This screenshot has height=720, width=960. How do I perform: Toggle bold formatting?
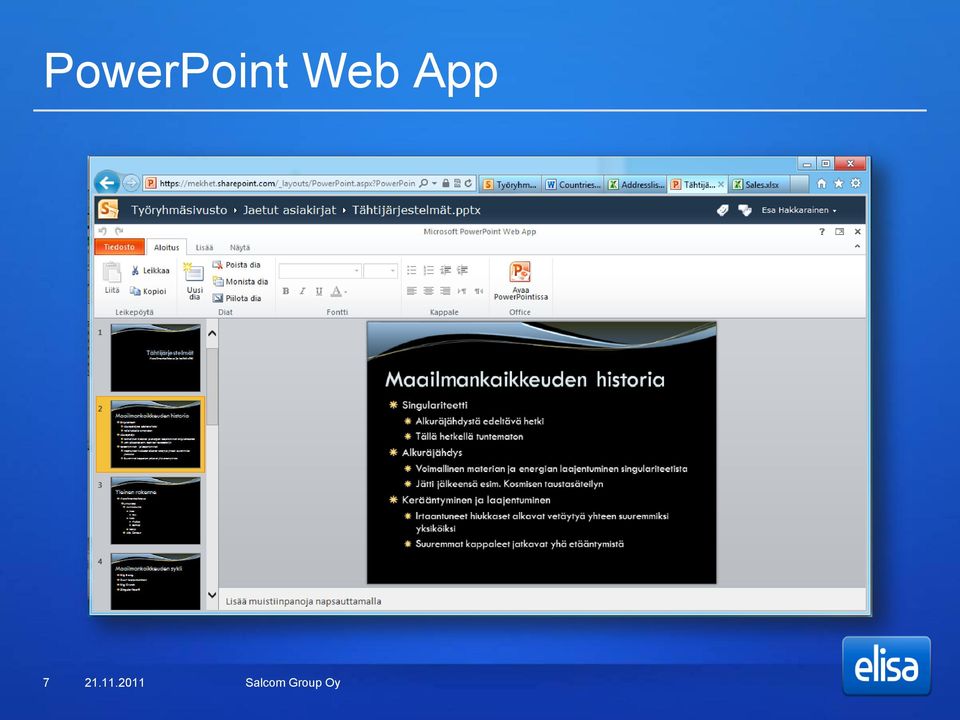(286, 291)
